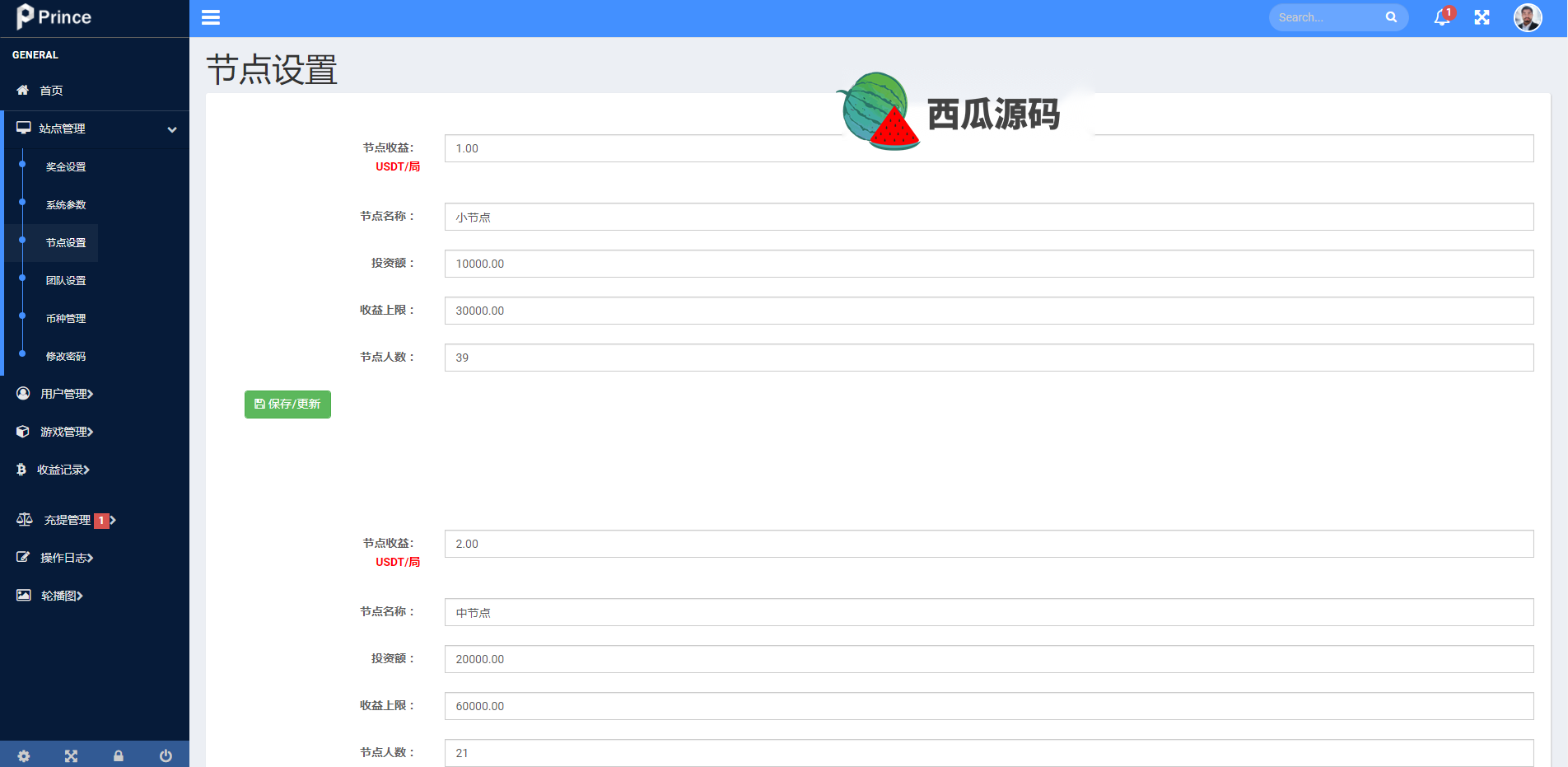Screen dimensions: 1568x767
Task: Click the 节点名称 field with 小节点
Action: [989, 217]
